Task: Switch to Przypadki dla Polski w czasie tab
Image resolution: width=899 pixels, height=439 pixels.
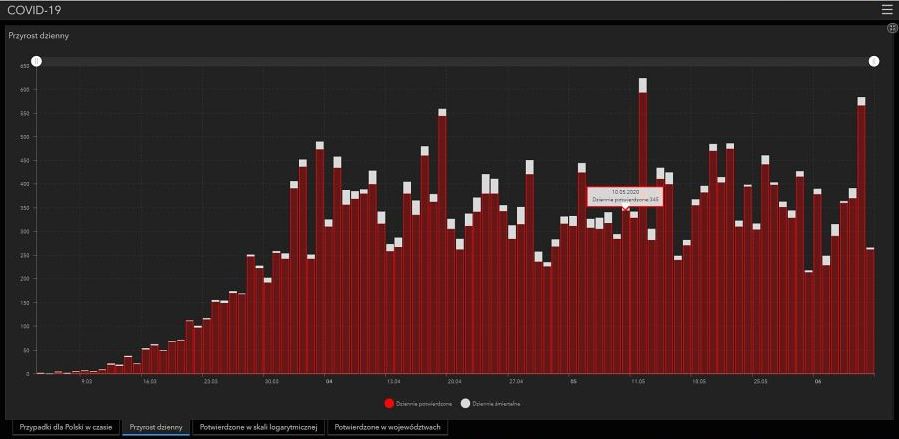Action: pyautogui.click(x=64, y=427)
